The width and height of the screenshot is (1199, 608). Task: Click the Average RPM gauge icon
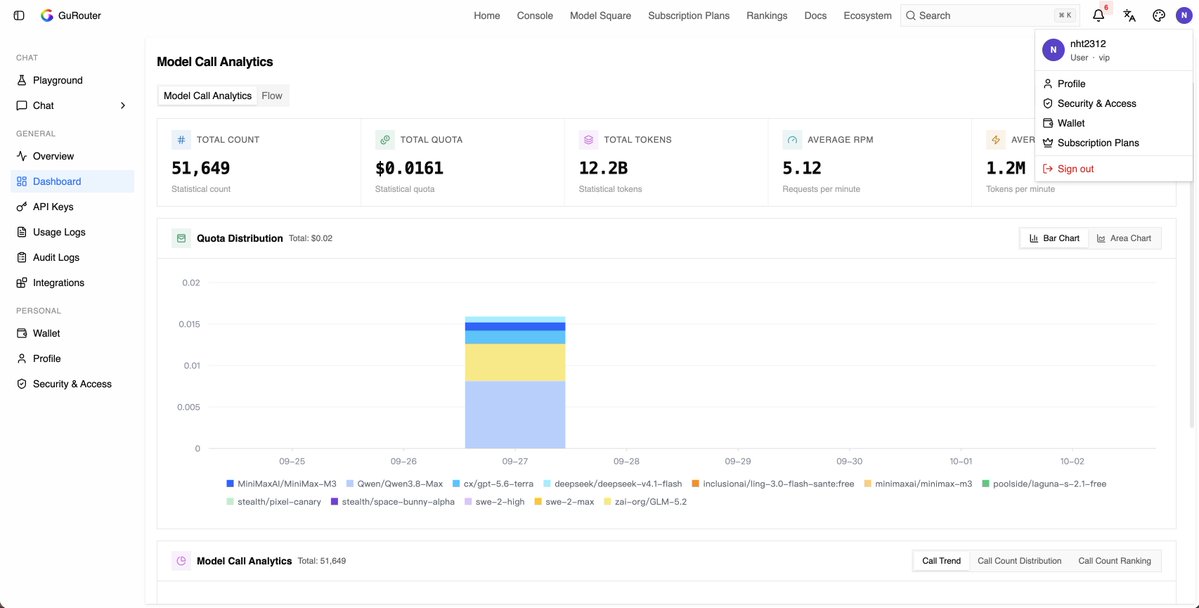[792, 140]
